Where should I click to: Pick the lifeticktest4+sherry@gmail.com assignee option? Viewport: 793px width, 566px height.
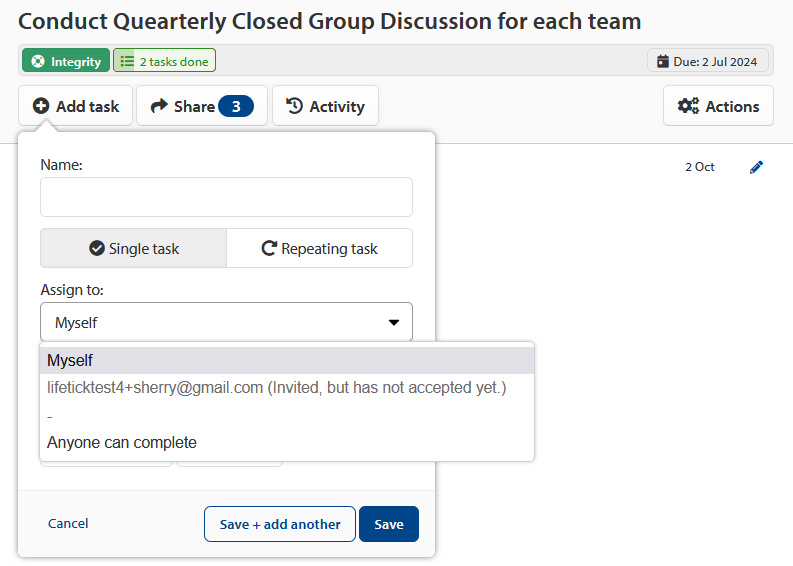(x=287, y=387)
